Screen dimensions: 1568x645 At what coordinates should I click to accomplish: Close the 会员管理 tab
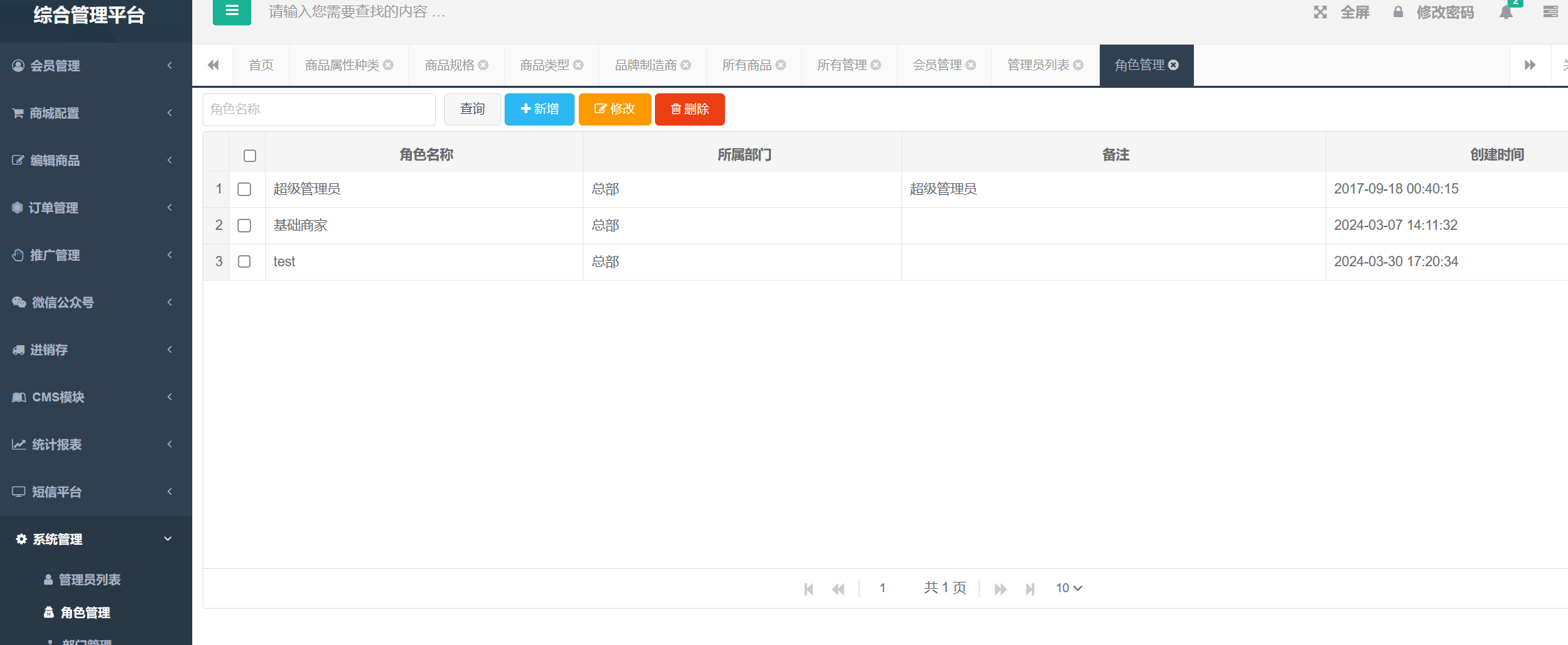971,65
